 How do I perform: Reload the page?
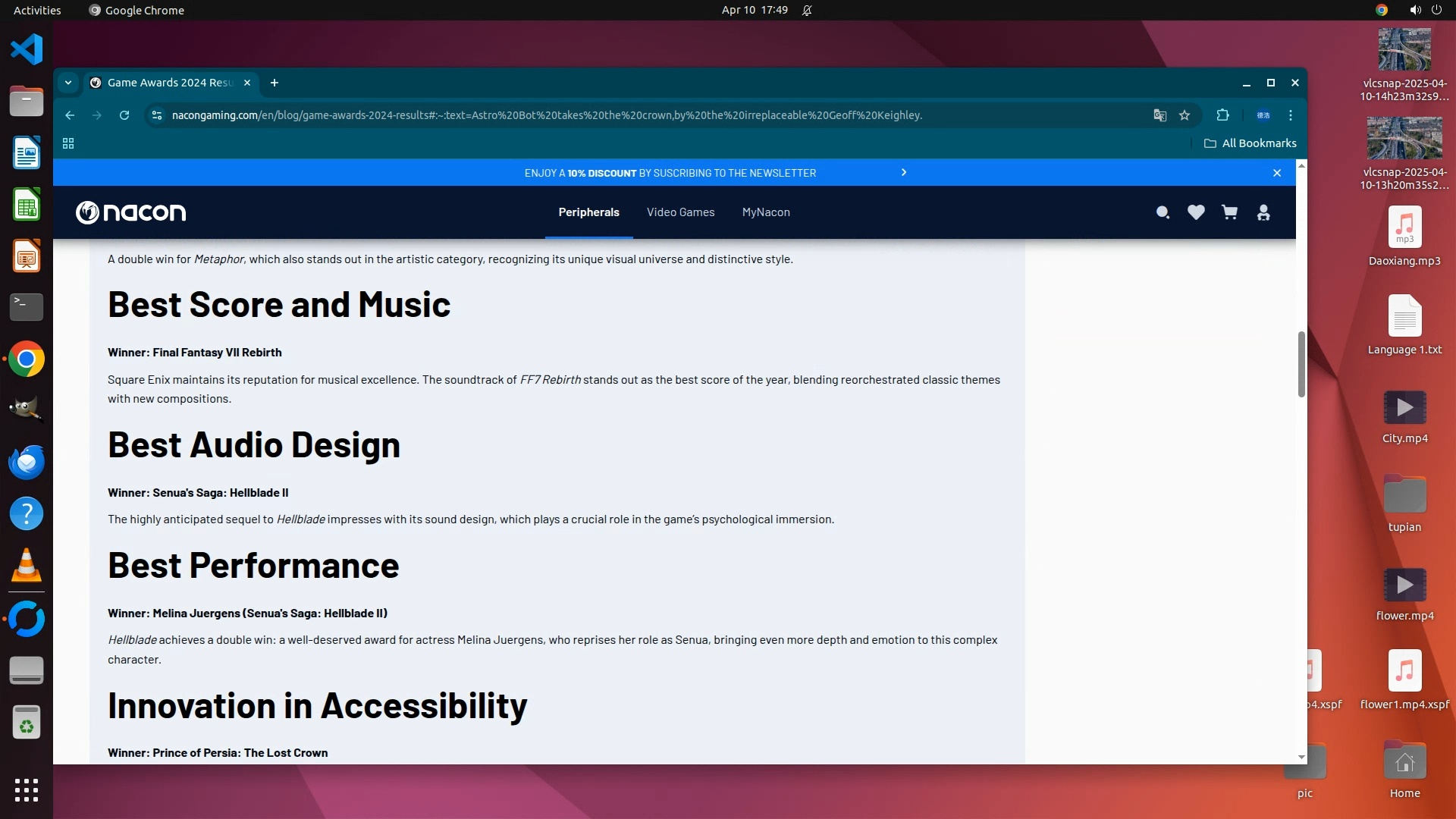click(x=124, y=115)
